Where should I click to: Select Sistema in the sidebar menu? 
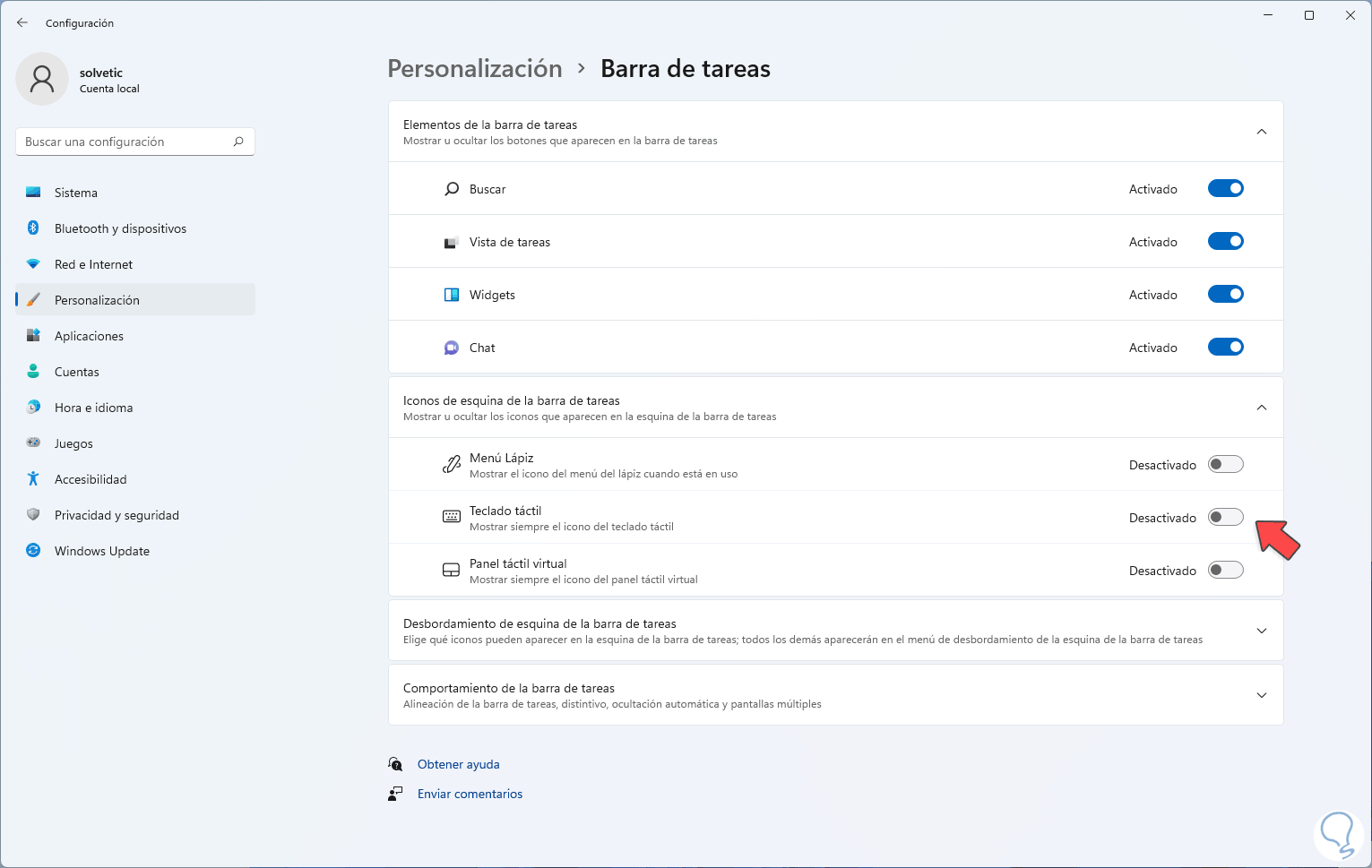pyautogui.click(x=76, y=193)
